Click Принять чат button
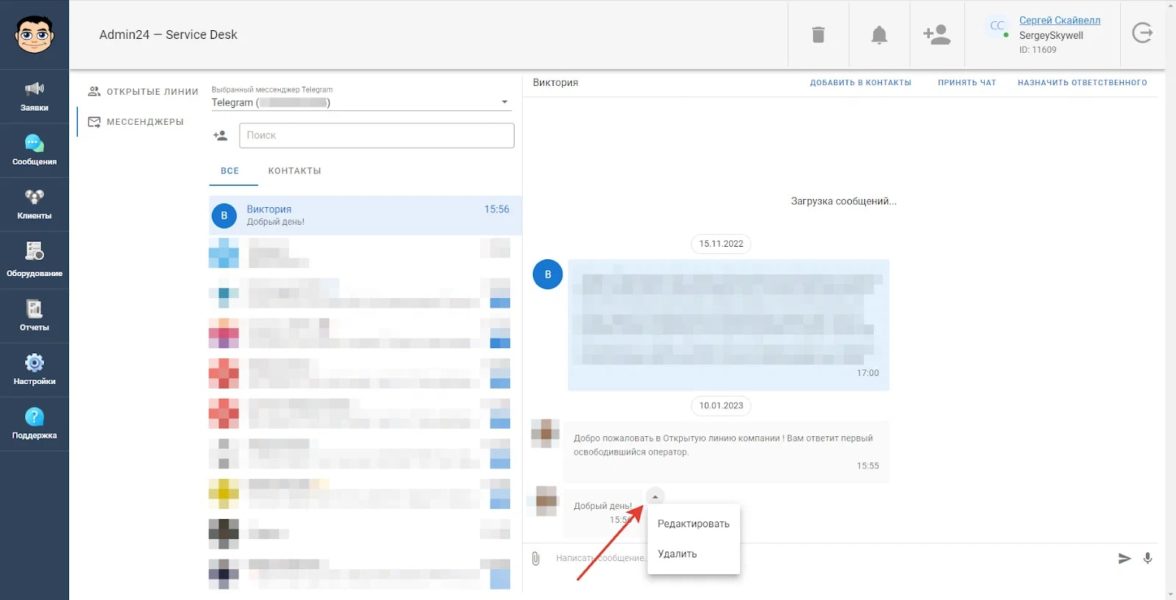The height and width of the screenshot is (600, 1176). click(966, 83)
